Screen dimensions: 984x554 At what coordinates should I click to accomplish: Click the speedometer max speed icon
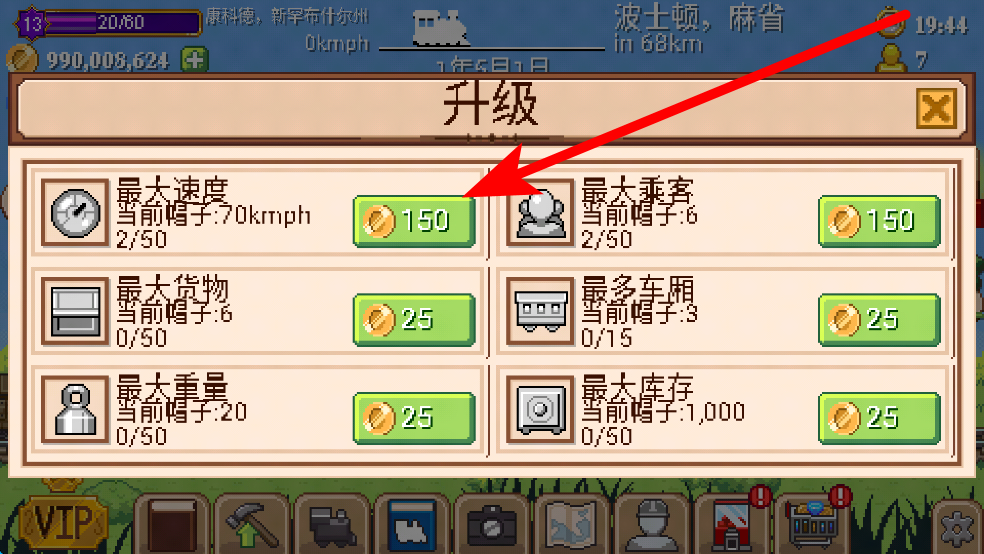coord(75,212)
